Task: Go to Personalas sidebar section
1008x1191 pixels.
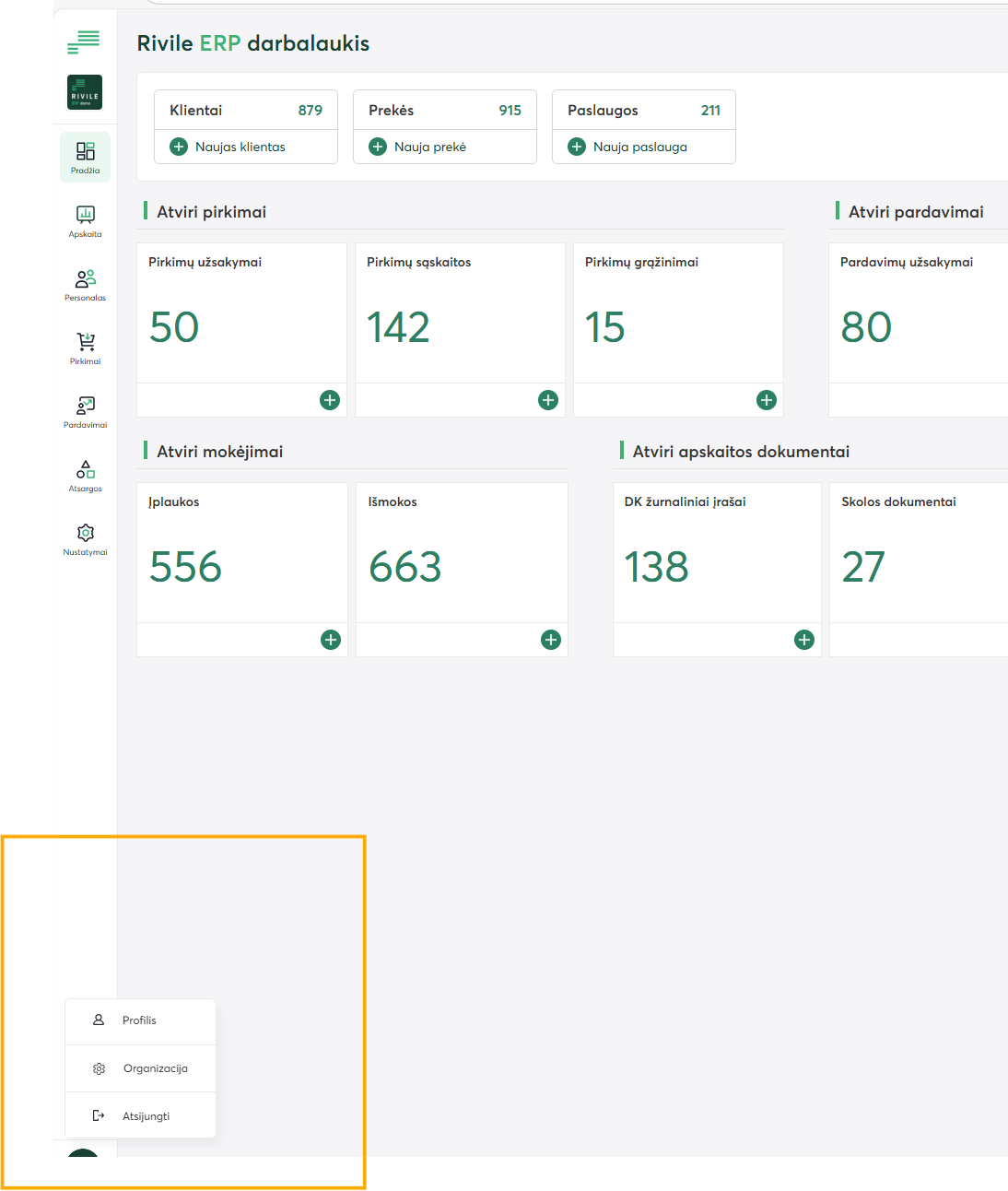Action: pyautogui.click(x=85, y=285)
